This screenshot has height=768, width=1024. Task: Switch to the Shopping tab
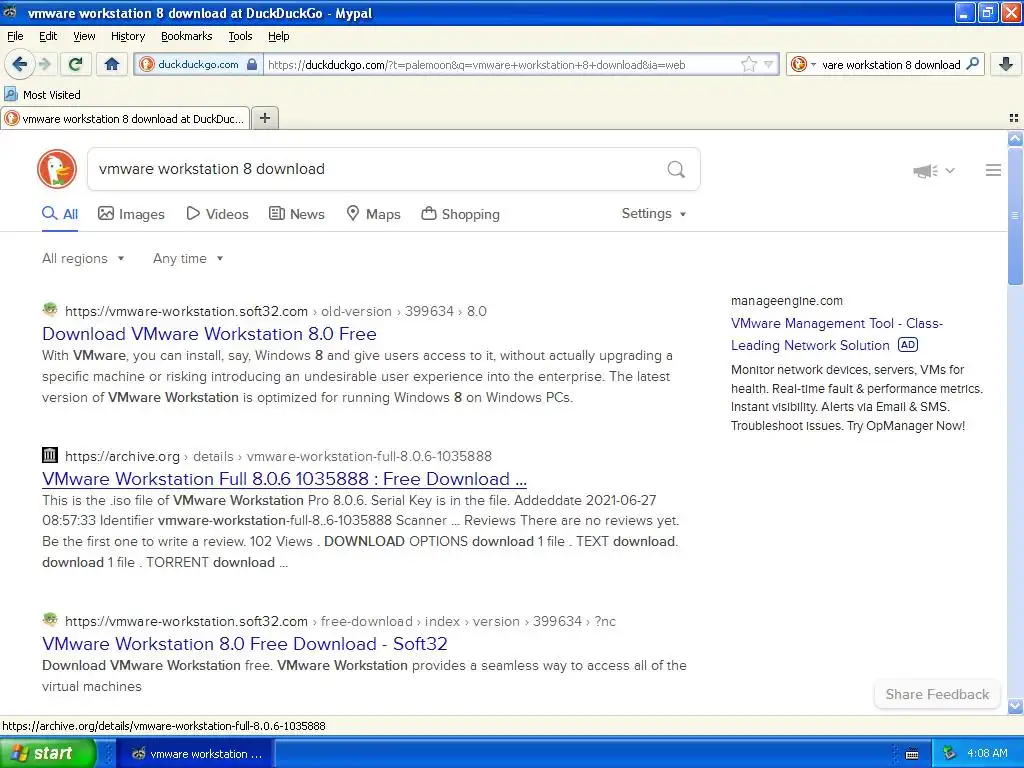tap(460, 214)
